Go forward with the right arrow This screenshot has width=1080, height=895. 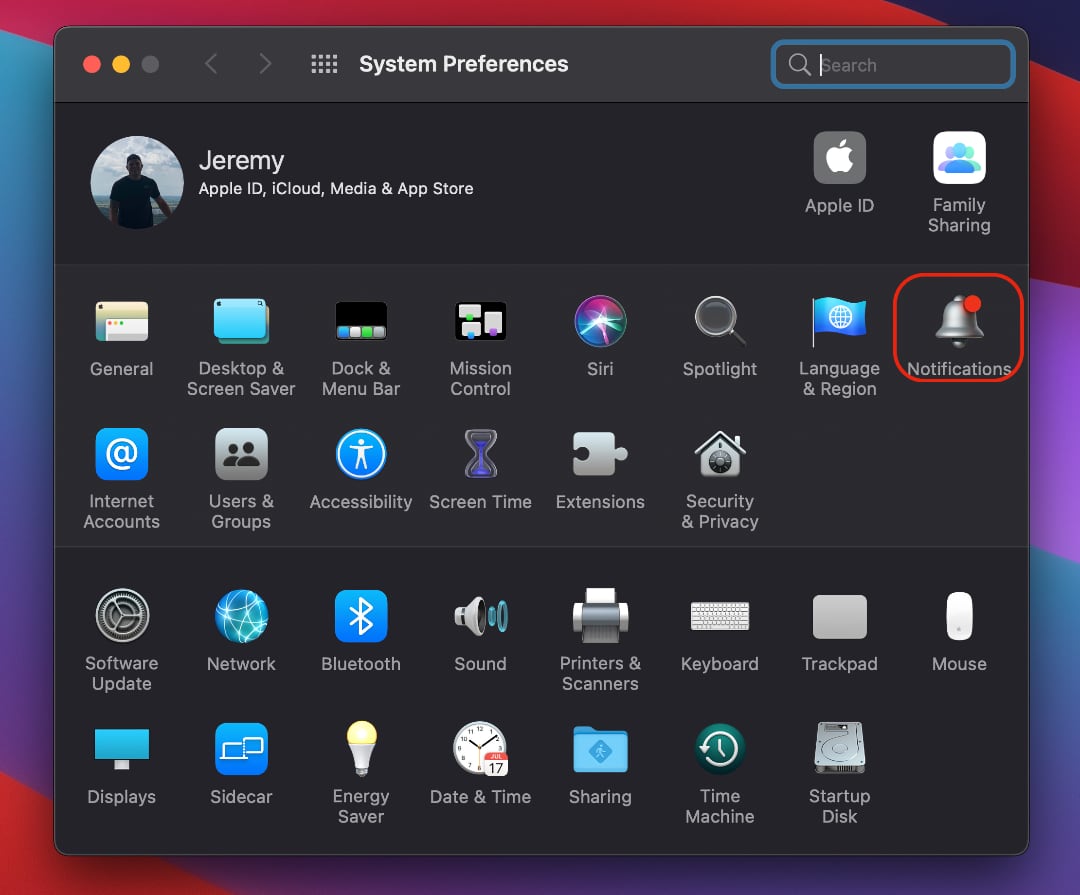coord(265,64)
